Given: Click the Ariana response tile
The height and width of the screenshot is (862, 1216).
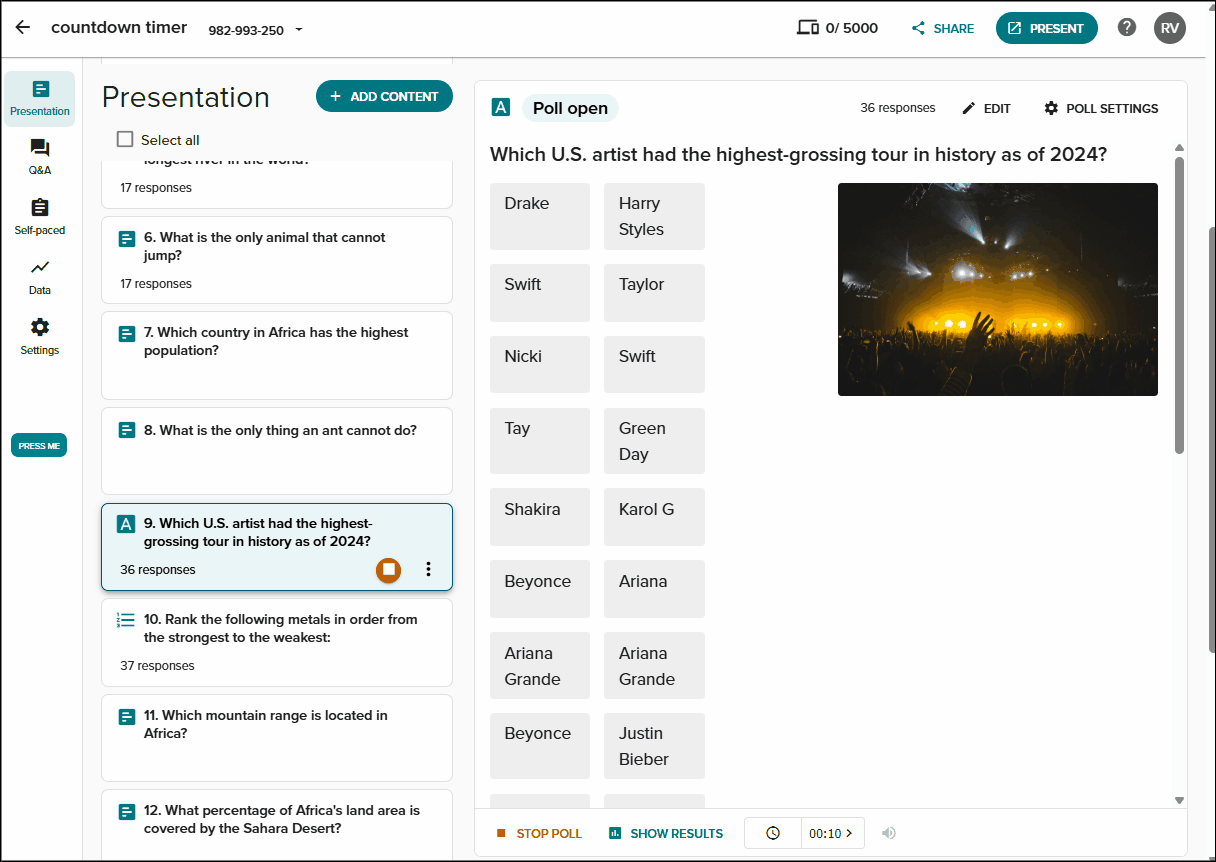Looking at the screenshot, I should click(x=654, y=589).
